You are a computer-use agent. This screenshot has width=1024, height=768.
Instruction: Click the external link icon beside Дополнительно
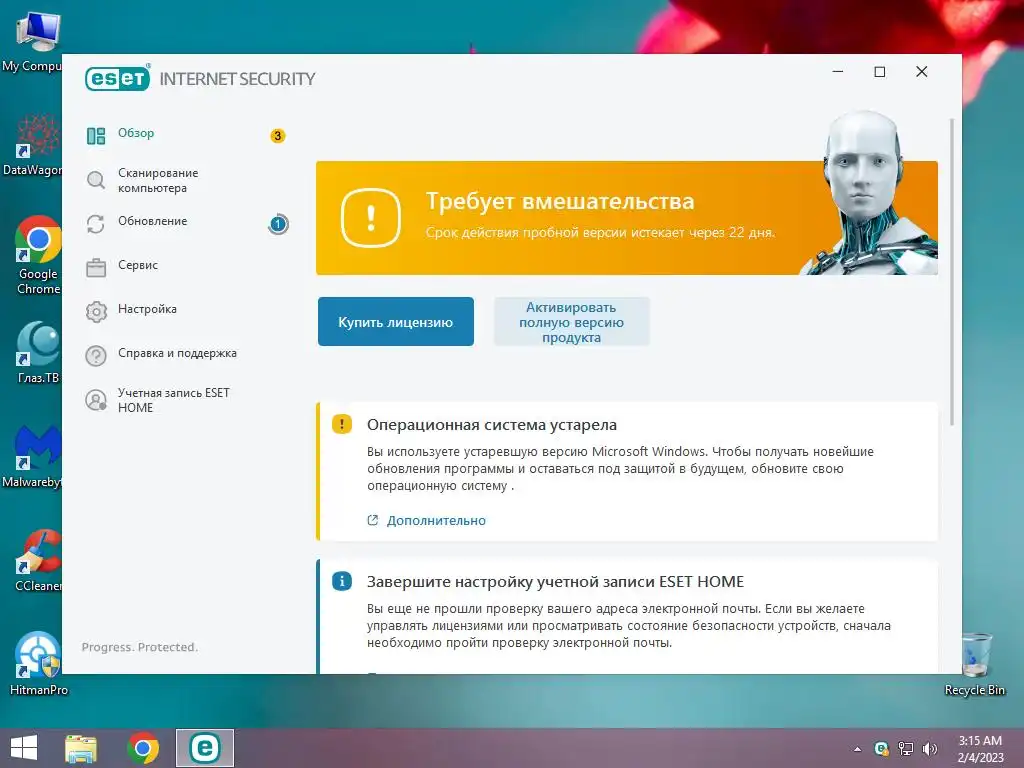tap(373, 520)
